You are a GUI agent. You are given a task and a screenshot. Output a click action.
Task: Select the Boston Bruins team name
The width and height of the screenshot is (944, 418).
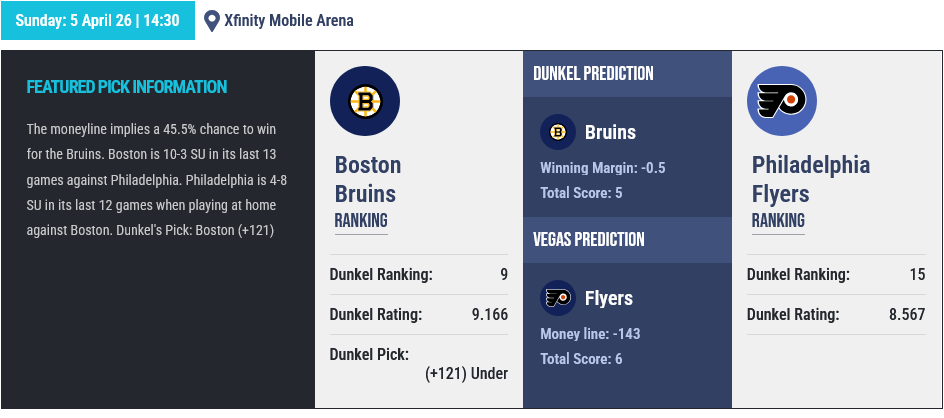pos(367,179)
